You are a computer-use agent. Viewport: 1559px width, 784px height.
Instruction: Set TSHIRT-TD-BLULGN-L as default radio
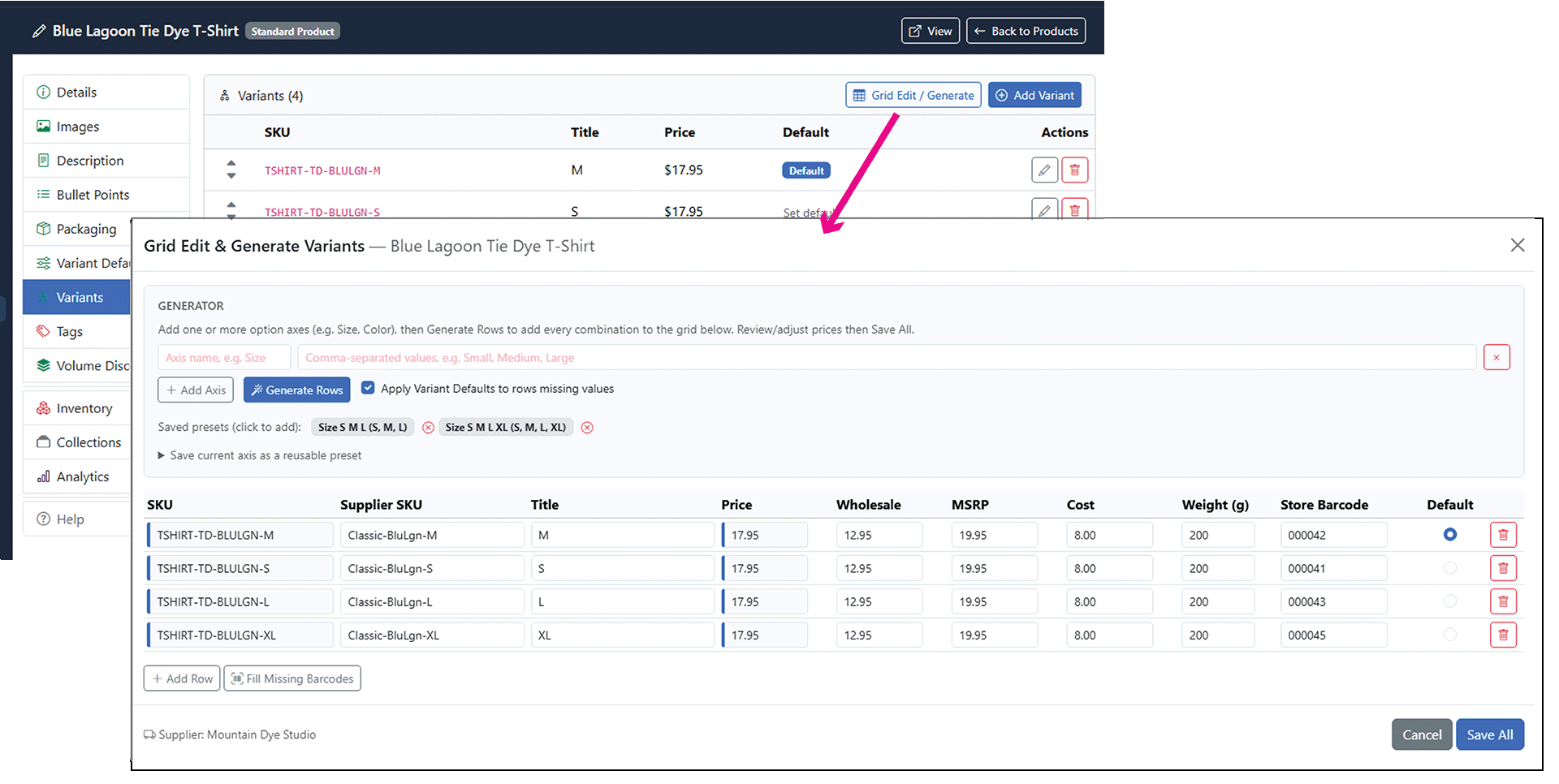tap(1450, 601)
